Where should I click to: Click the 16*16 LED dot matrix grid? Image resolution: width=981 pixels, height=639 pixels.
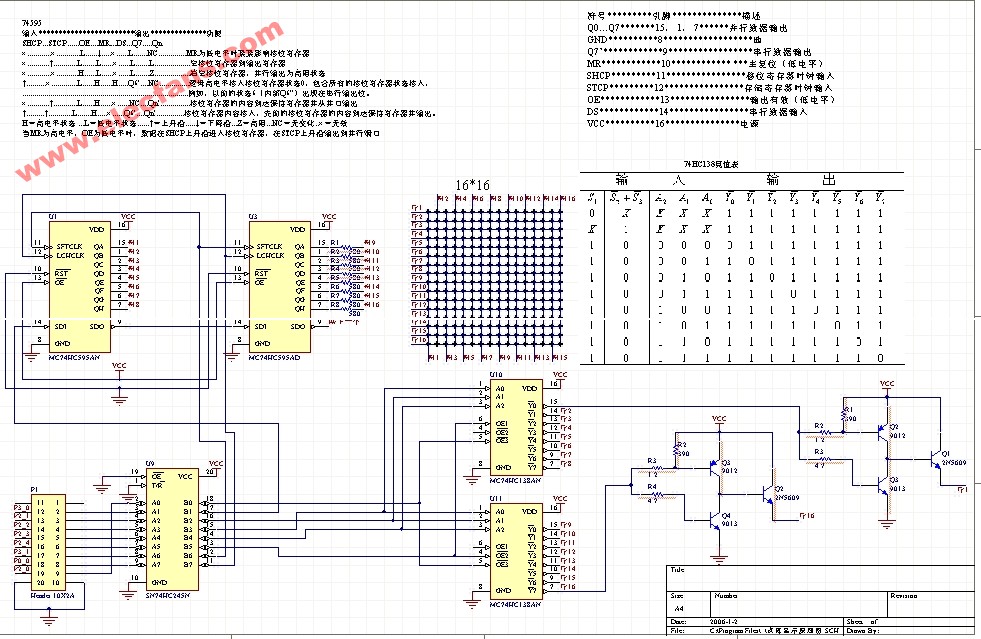coord(490,275)
